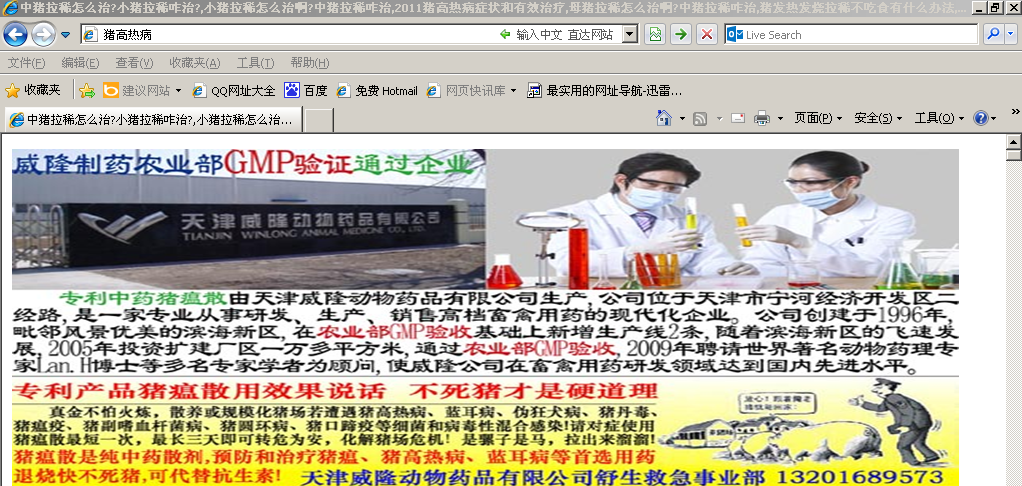Viewport: 1022px width, 486px height.
Task: Open the 收藏夹(A) menu
Action: pyautogui.click(x=195, y=63)
